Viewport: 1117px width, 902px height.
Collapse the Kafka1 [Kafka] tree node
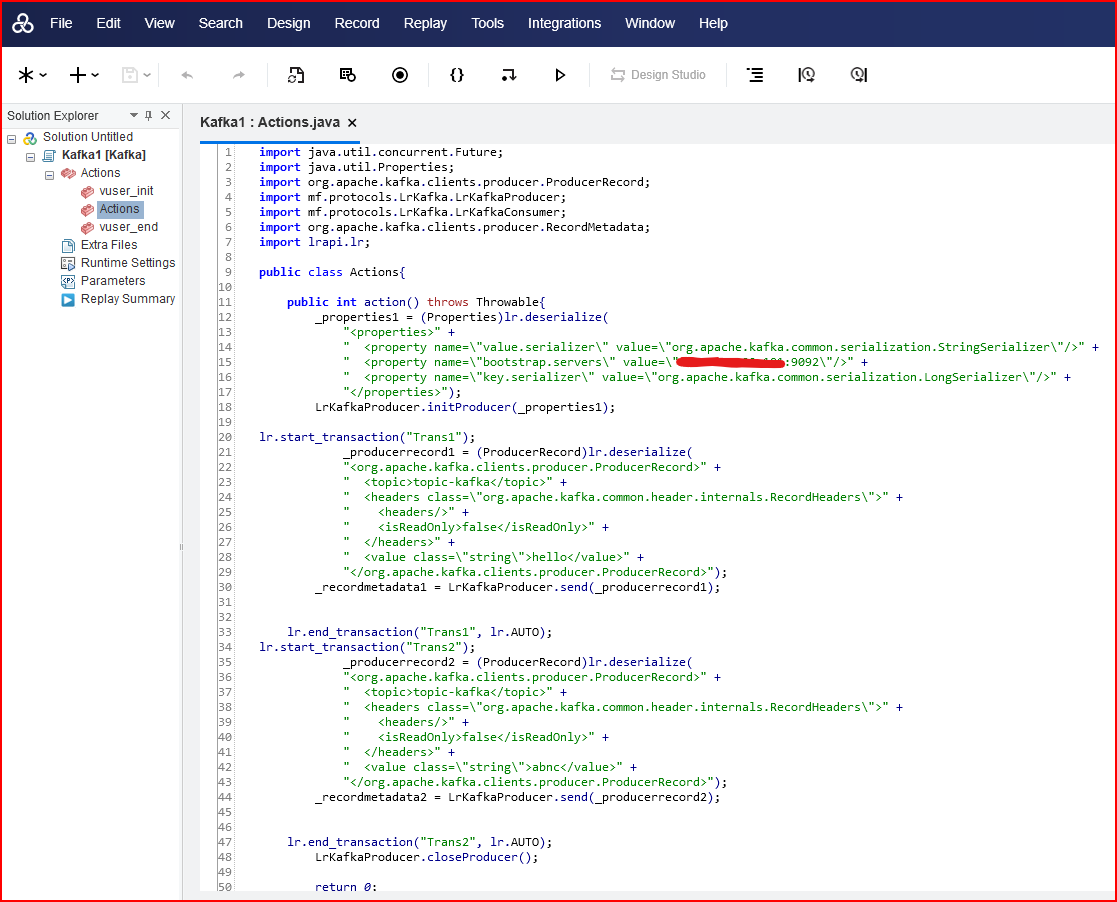(31, 156)
